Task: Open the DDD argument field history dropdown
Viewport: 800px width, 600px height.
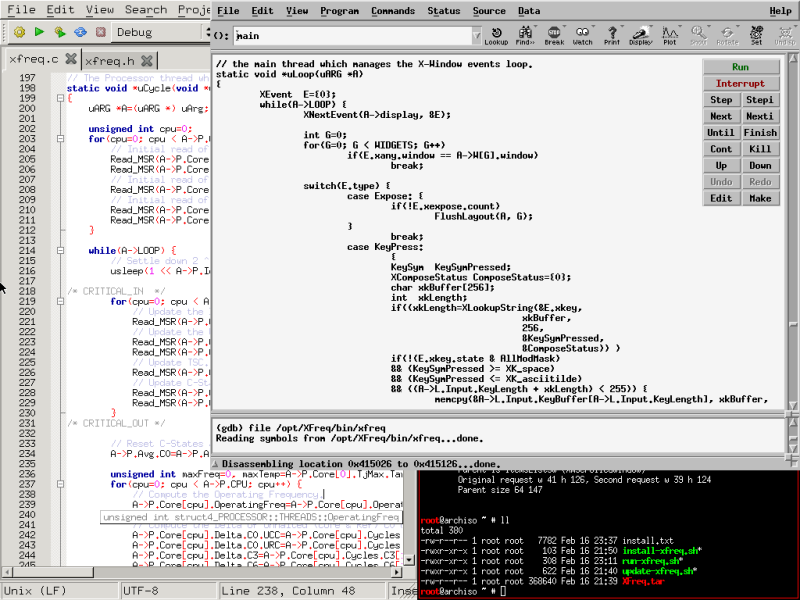Action: point(476,36)
